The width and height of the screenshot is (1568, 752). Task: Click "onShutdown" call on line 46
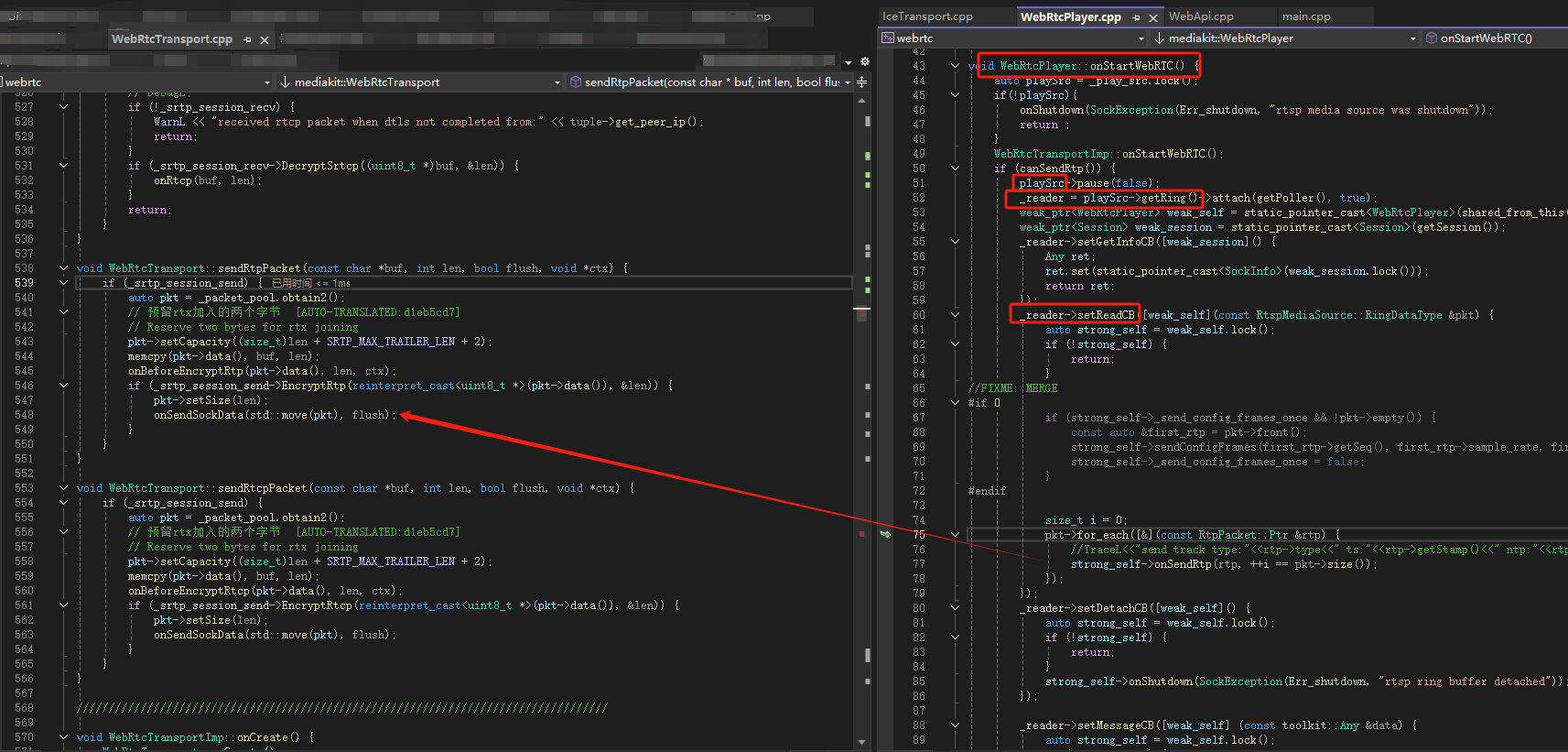(x=1051, y=110)
